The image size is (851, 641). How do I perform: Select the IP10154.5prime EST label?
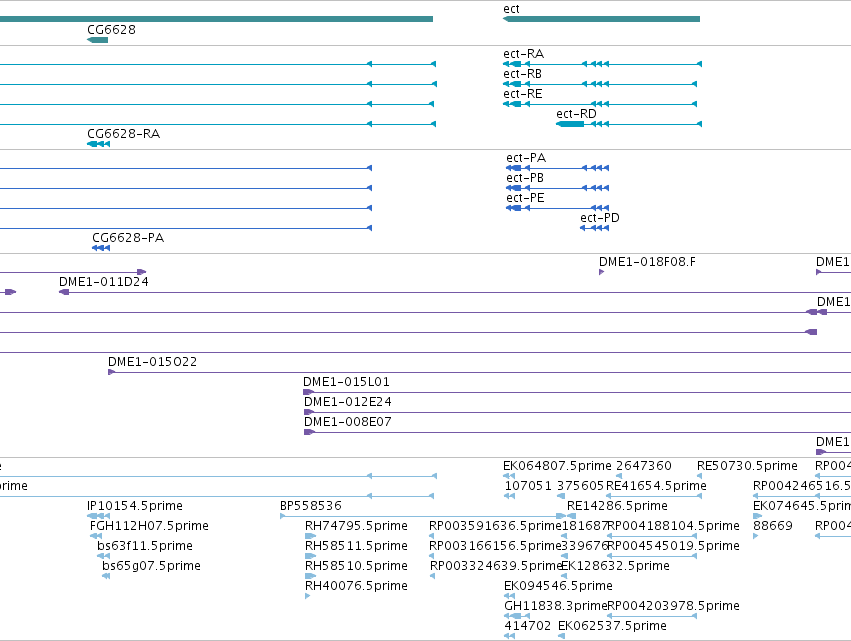(135, 506)
